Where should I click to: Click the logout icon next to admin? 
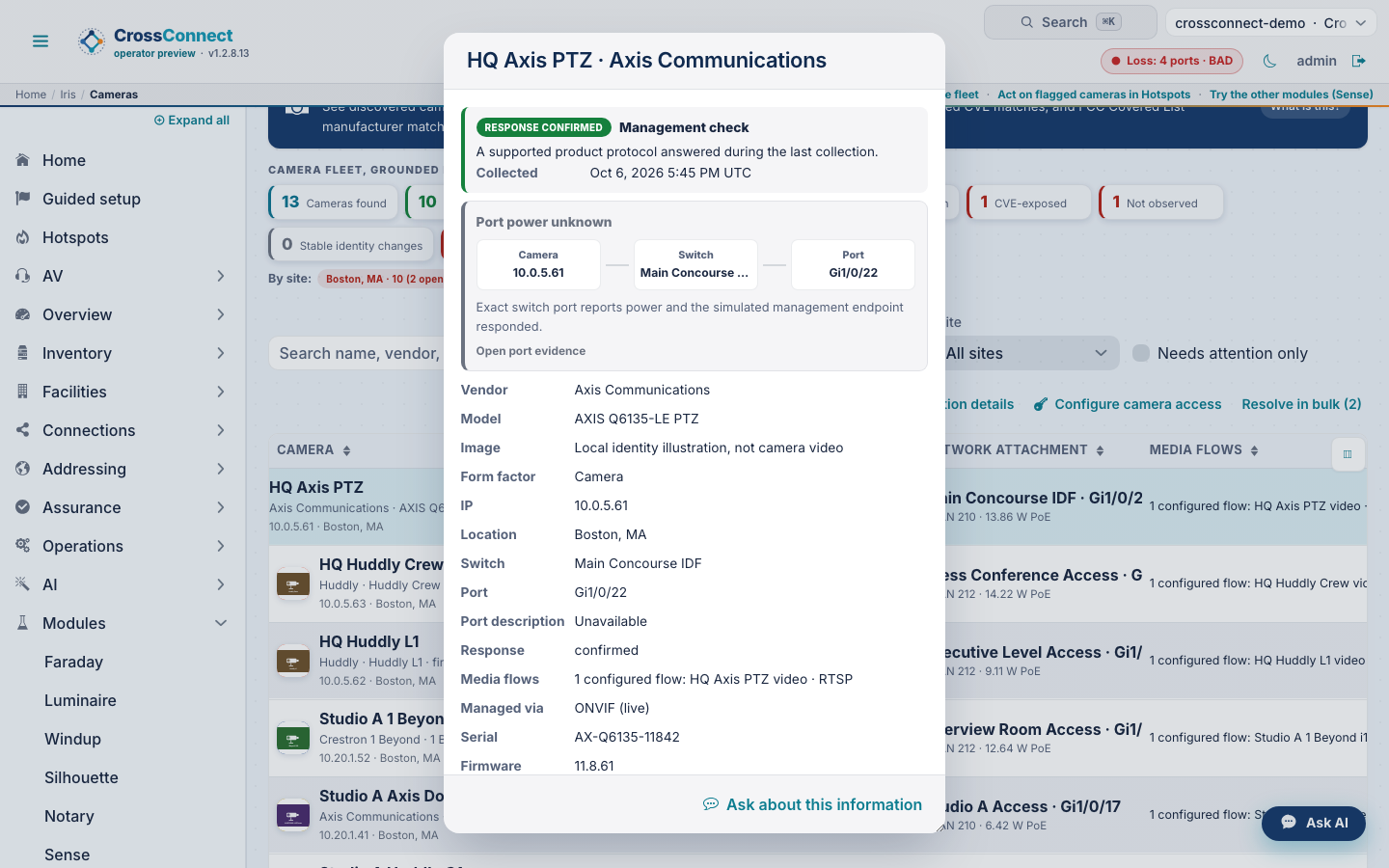click(x=1359, y=61)
